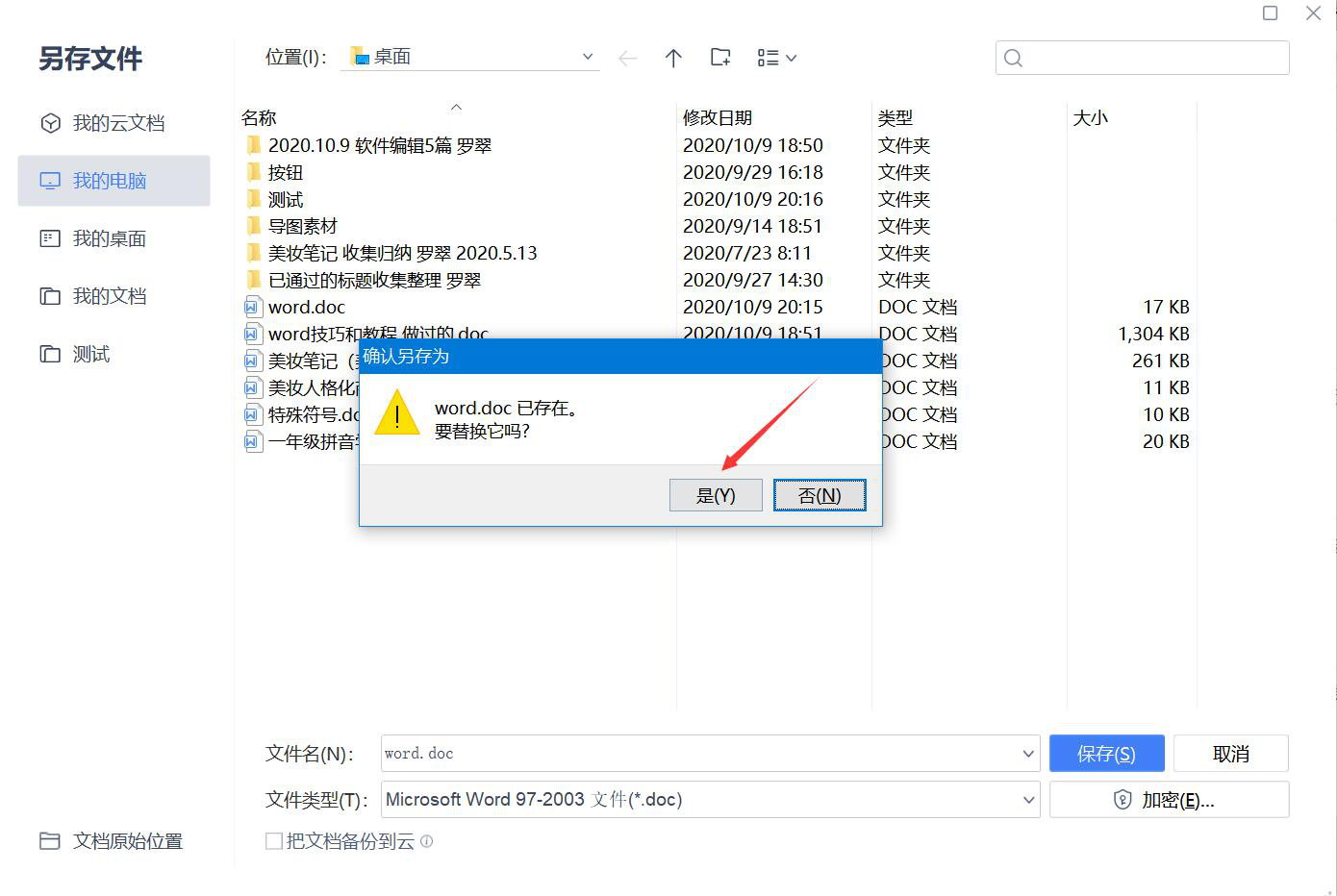Click Yes (是) to replace word.doc
This screenshot has width=1337, height=896.
pos(716,495)
